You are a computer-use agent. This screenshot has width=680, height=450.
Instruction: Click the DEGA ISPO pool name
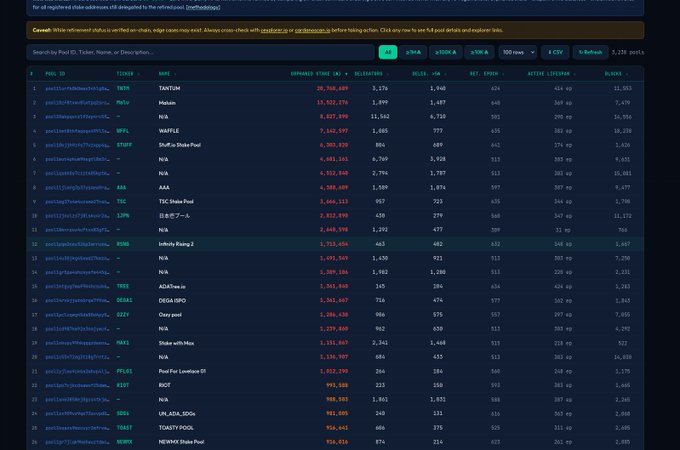coord(172,300)
